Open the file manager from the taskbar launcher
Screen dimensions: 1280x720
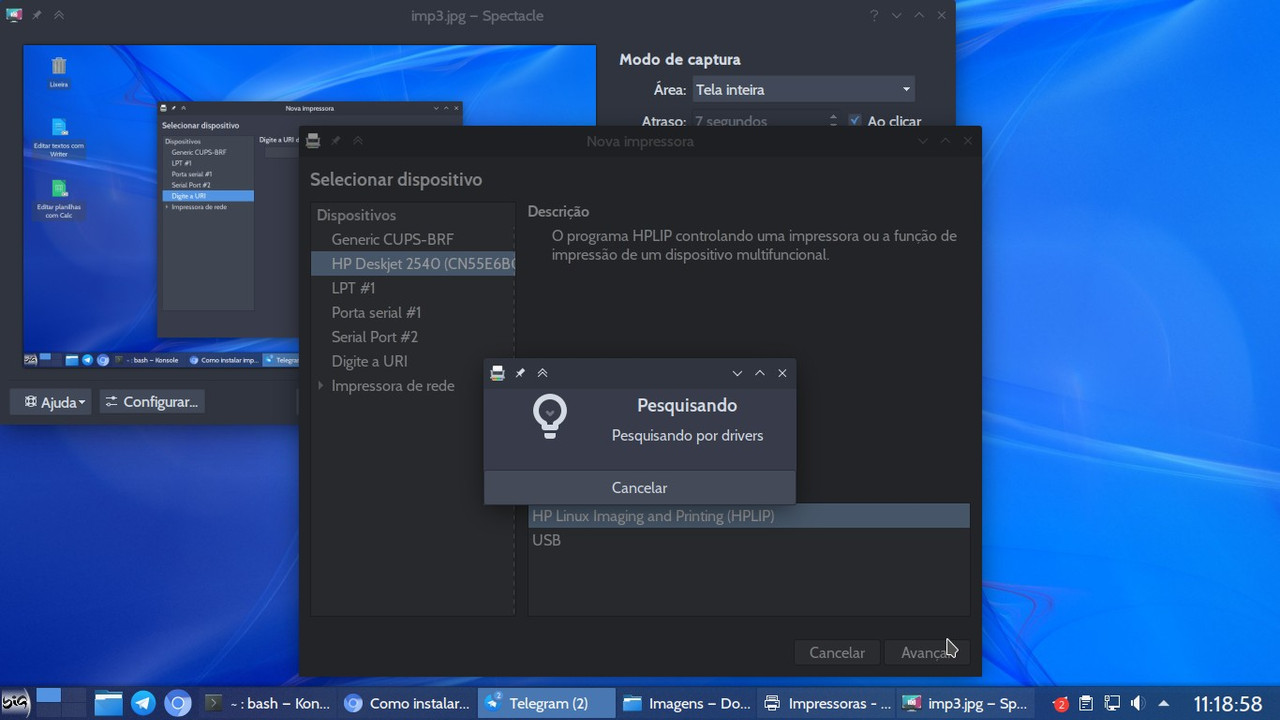click(x=108, y=703)
